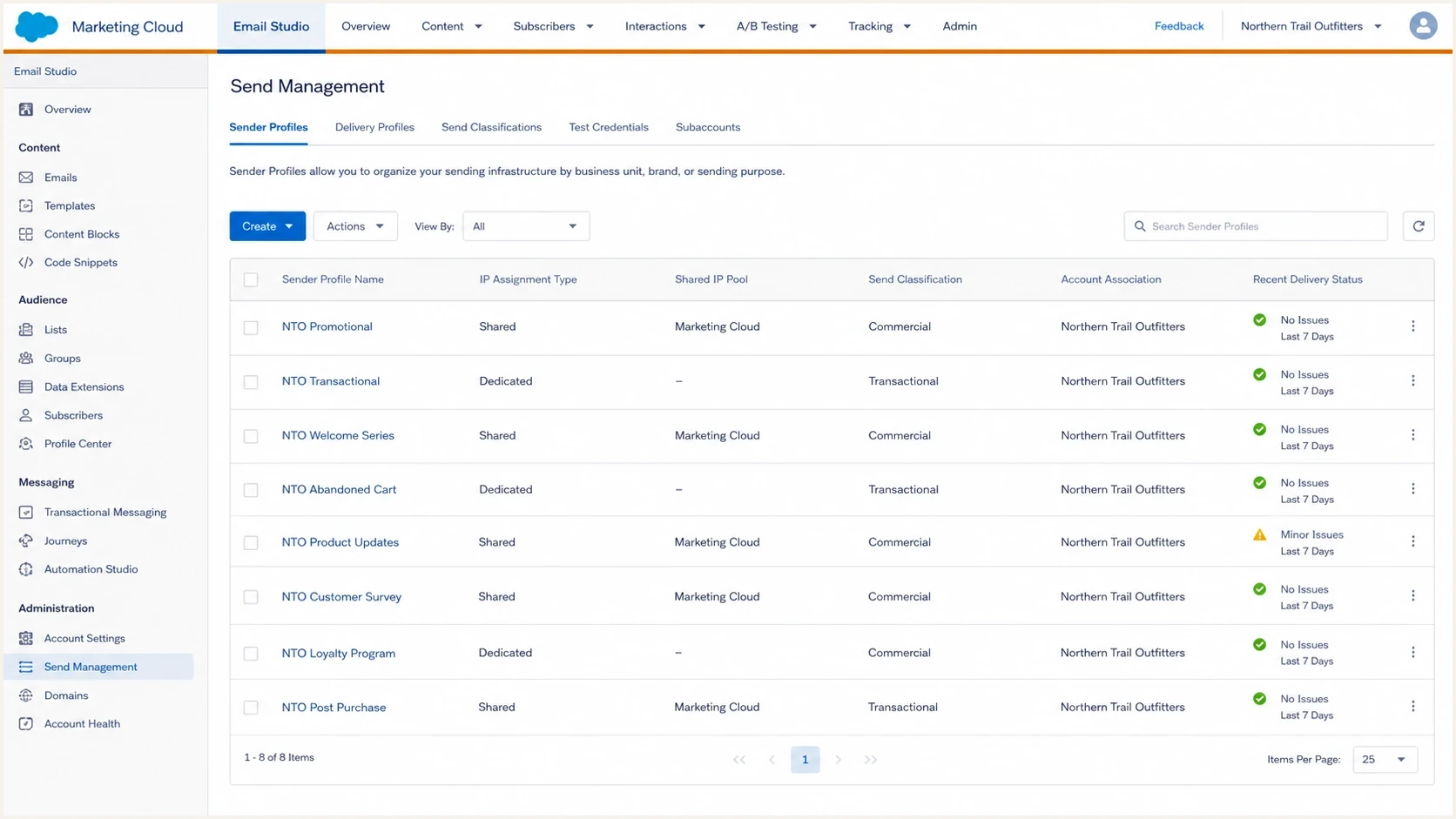Viewport: 1456px width, 819px height.
Task: Switch to the Subaccounts tab
Action: coord(708,127)
